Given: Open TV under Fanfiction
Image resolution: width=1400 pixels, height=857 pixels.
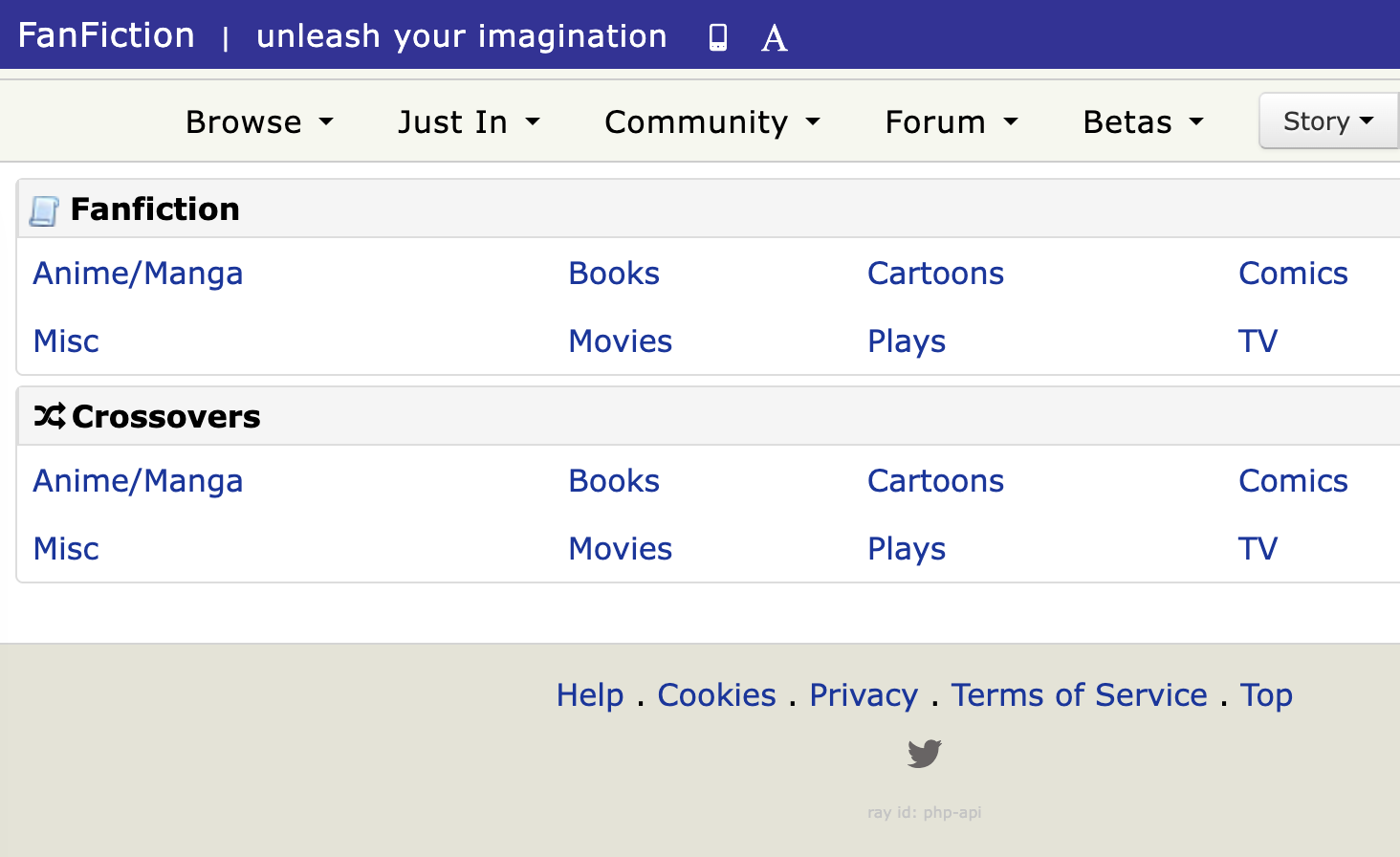Looking at the screenshot, I should pos(1258,341).
